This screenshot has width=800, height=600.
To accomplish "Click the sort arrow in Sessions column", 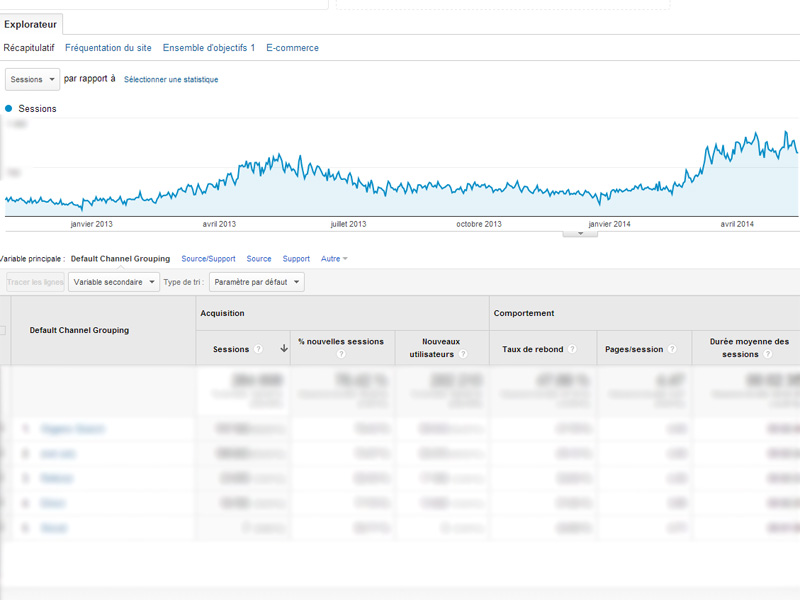I will pos(284,349).
